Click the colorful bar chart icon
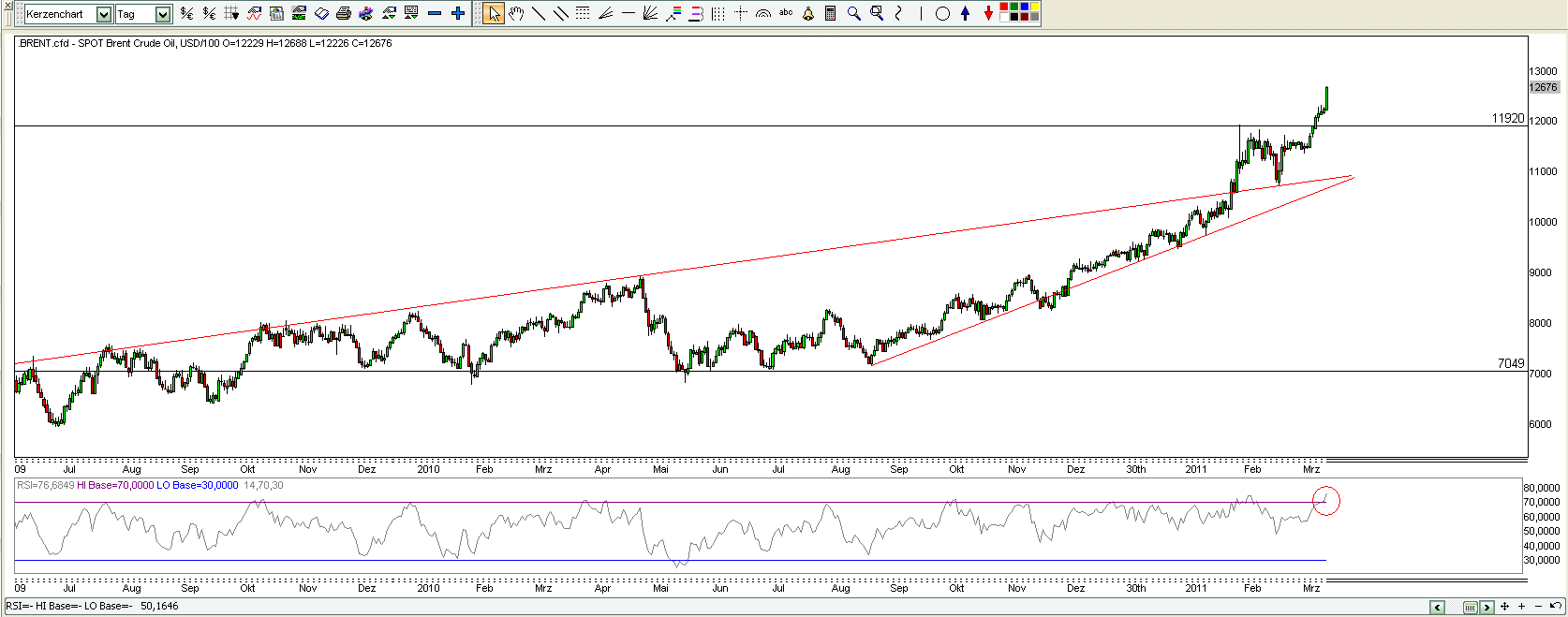 (276, 13)
